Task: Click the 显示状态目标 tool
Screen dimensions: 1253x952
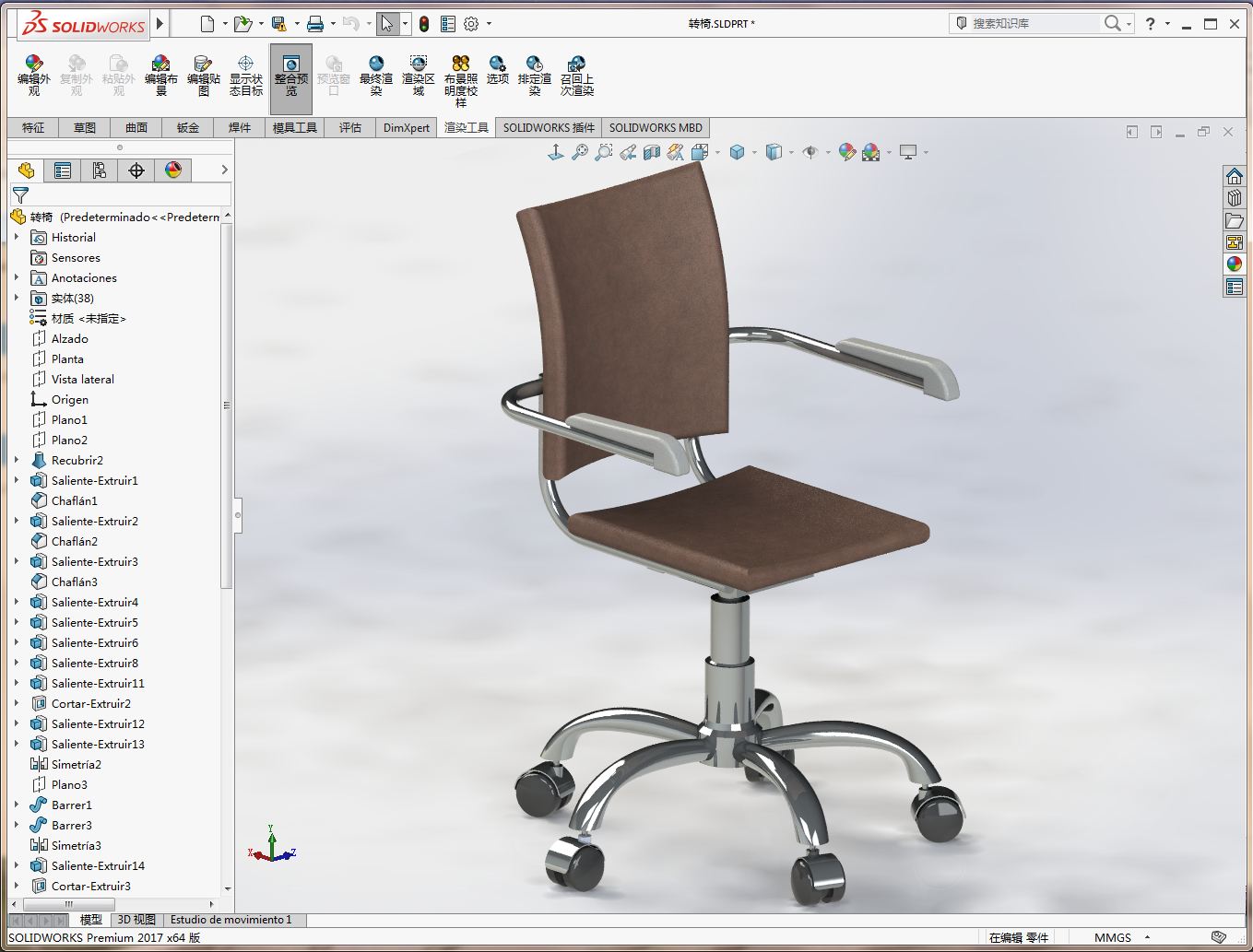Action: [245, 76]
